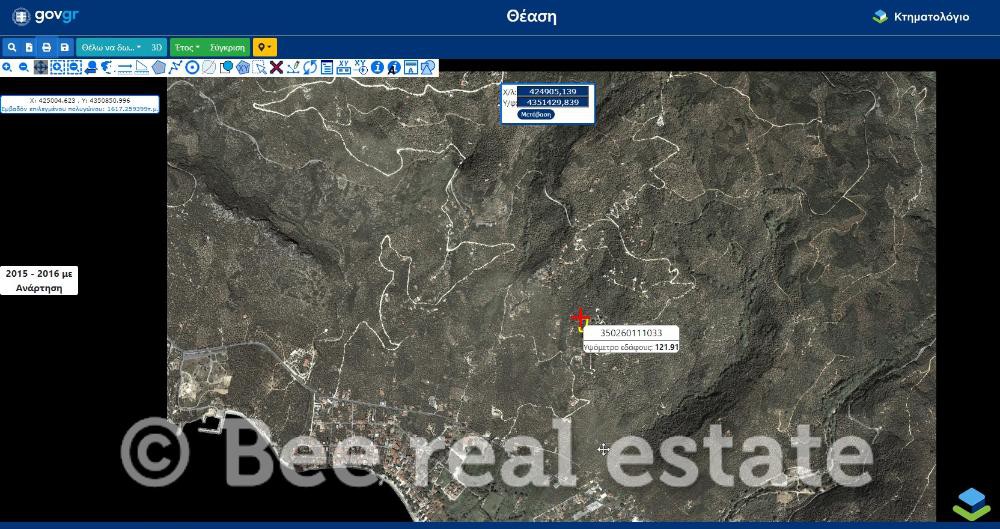1000x529 pixels.
Task: Click the 'Υψόμετρο εδάφους: 121.91' label
Action: point(631,347)
